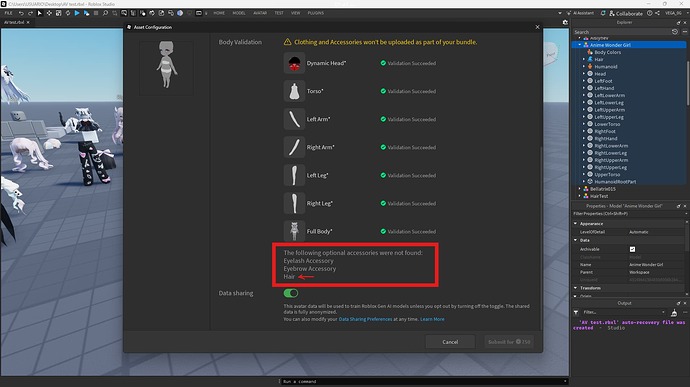The width and height of the screenshot is (690, 387).
Task: Click the Submit for 750 button
Action: pyautogui.click(x=509, y=342)
